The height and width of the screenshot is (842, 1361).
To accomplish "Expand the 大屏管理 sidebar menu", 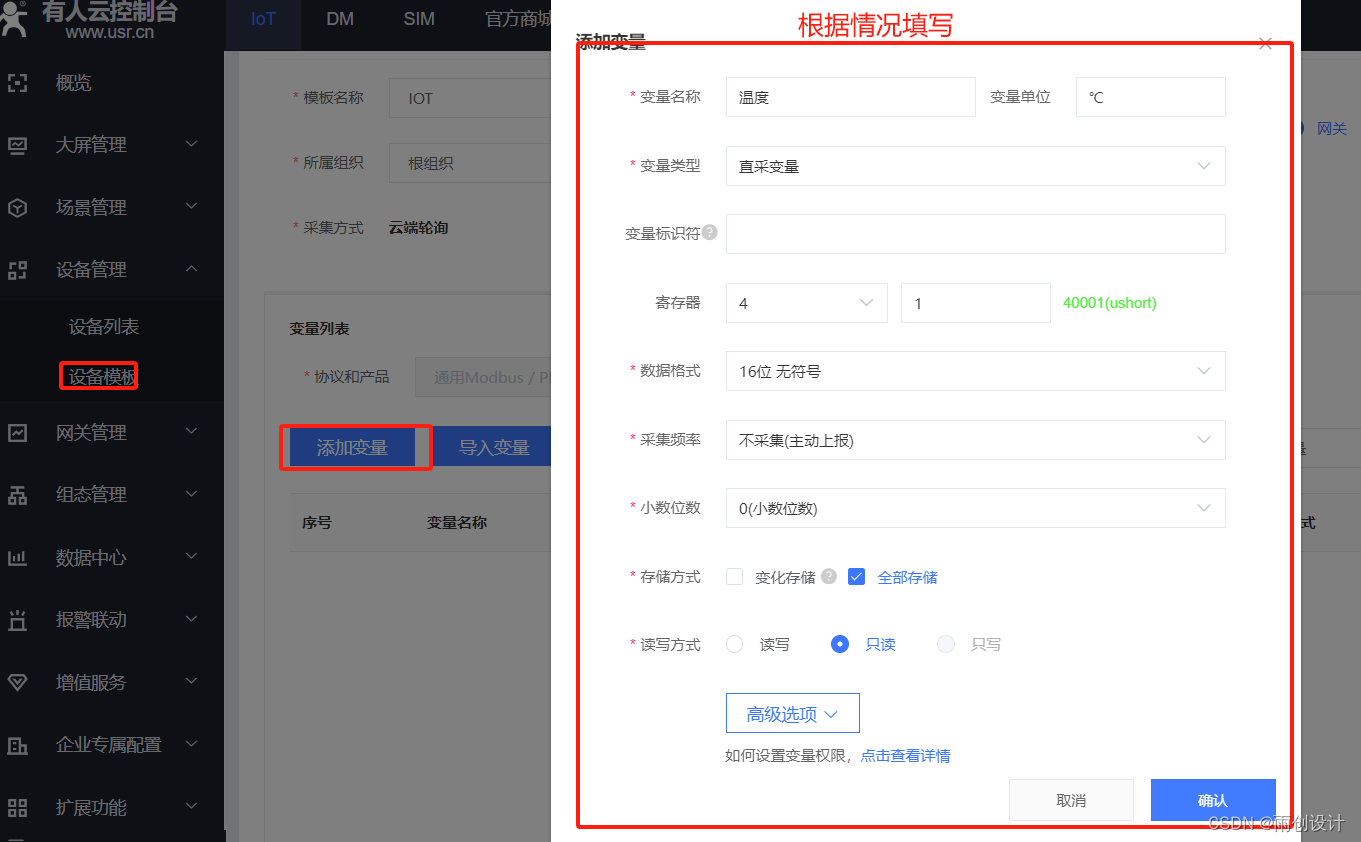I will click(x=192, y=145).
